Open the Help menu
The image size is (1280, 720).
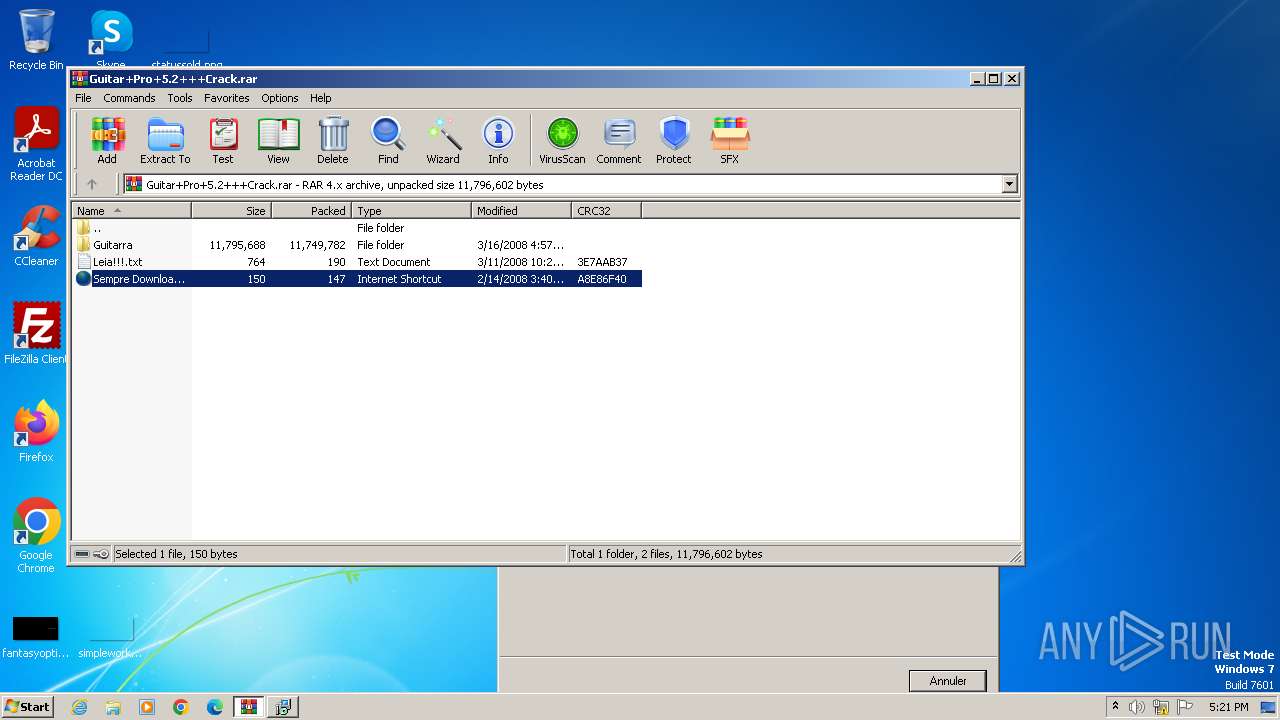320,98
